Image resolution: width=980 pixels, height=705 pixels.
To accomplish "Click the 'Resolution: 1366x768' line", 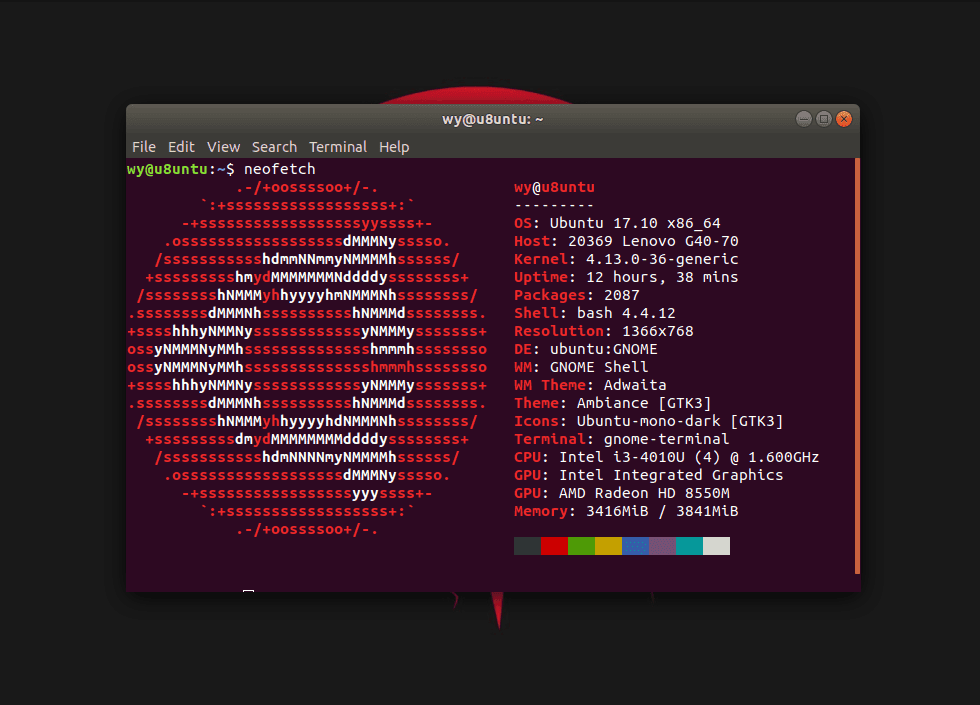I will [x=604, y=331].
